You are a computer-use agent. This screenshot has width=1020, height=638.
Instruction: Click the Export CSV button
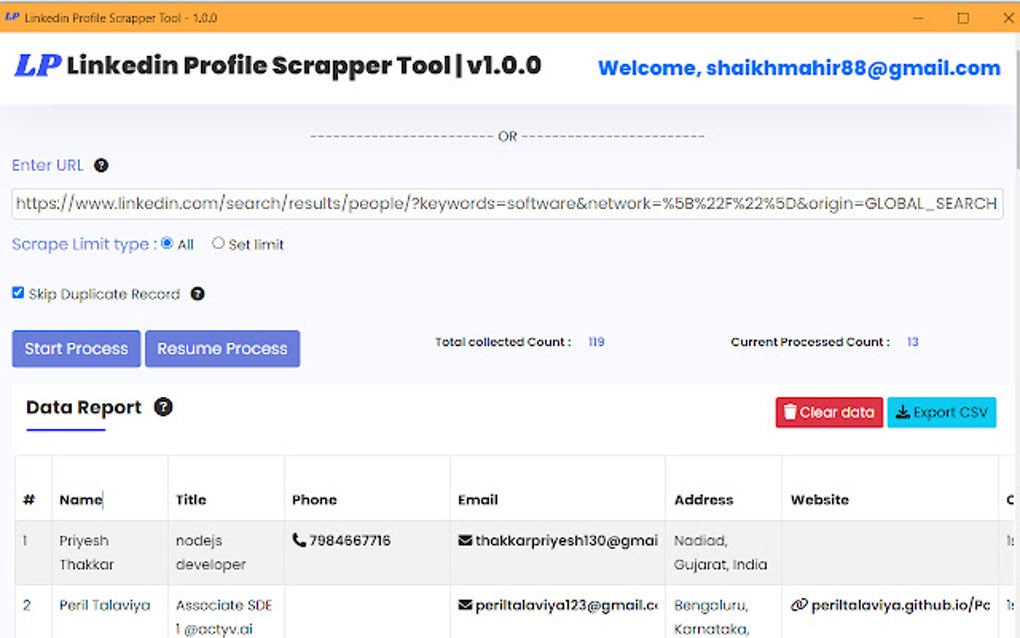click(941, 411)
